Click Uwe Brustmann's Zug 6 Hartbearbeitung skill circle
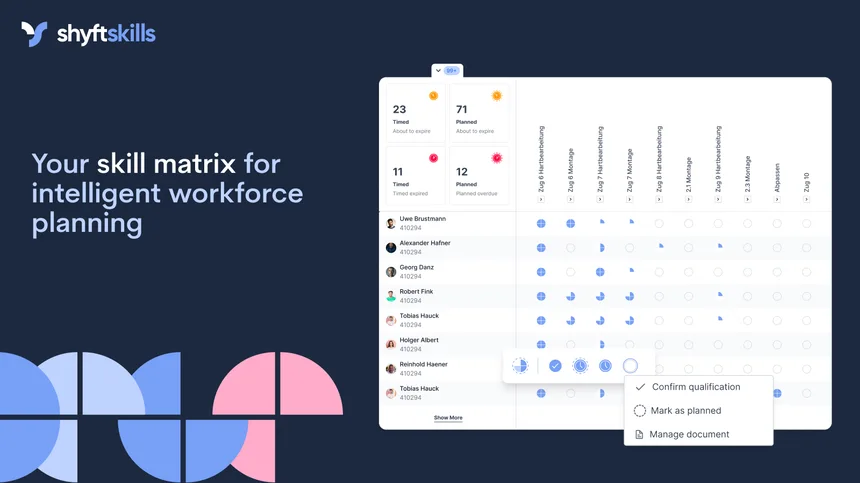The image size is (860, 483). [x=541, y=223]
